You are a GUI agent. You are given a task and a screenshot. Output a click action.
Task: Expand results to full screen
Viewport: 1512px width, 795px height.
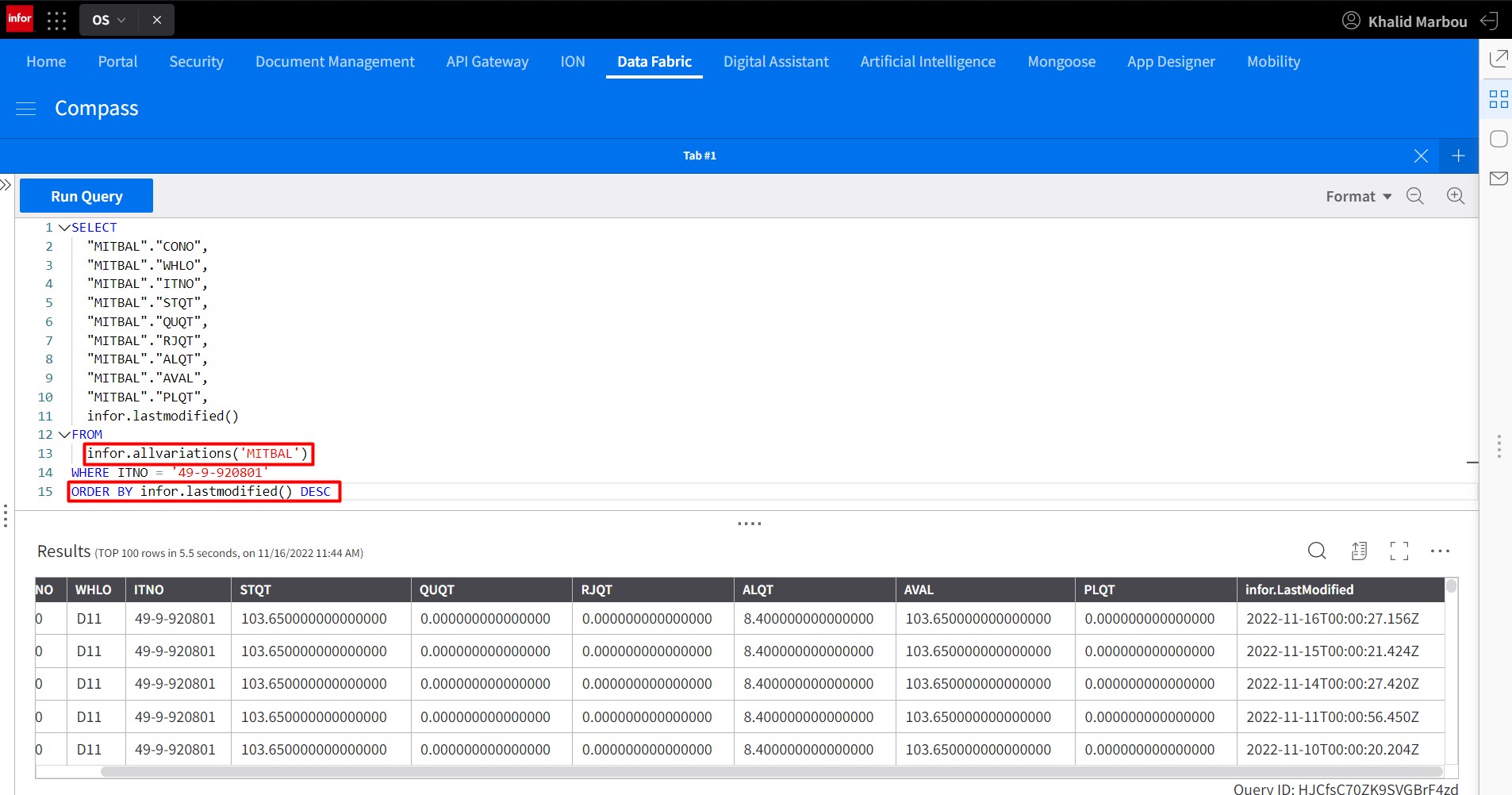1399,551
